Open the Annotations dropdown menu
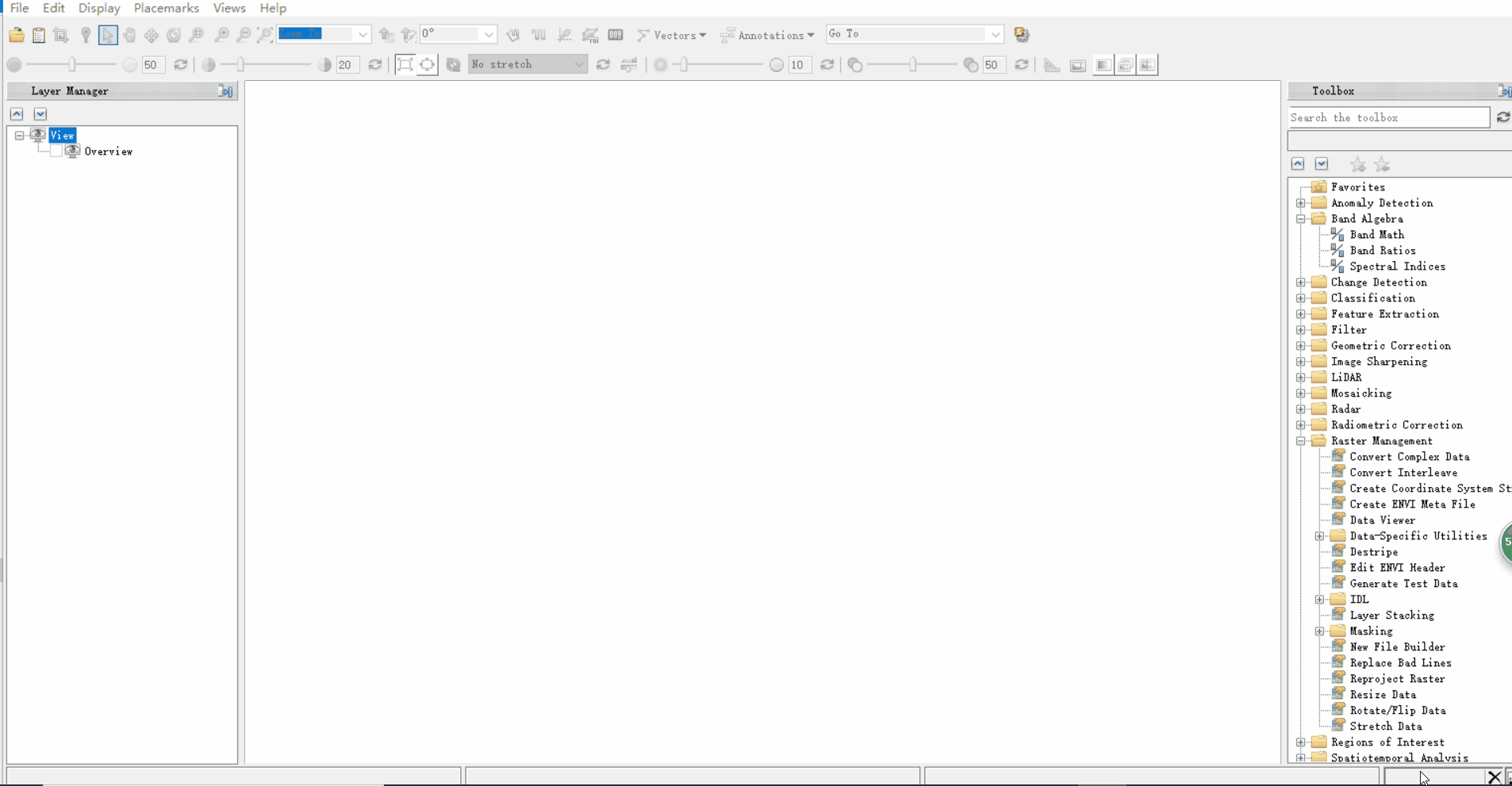The image size is (1512, 786). (x=767, y=35)
